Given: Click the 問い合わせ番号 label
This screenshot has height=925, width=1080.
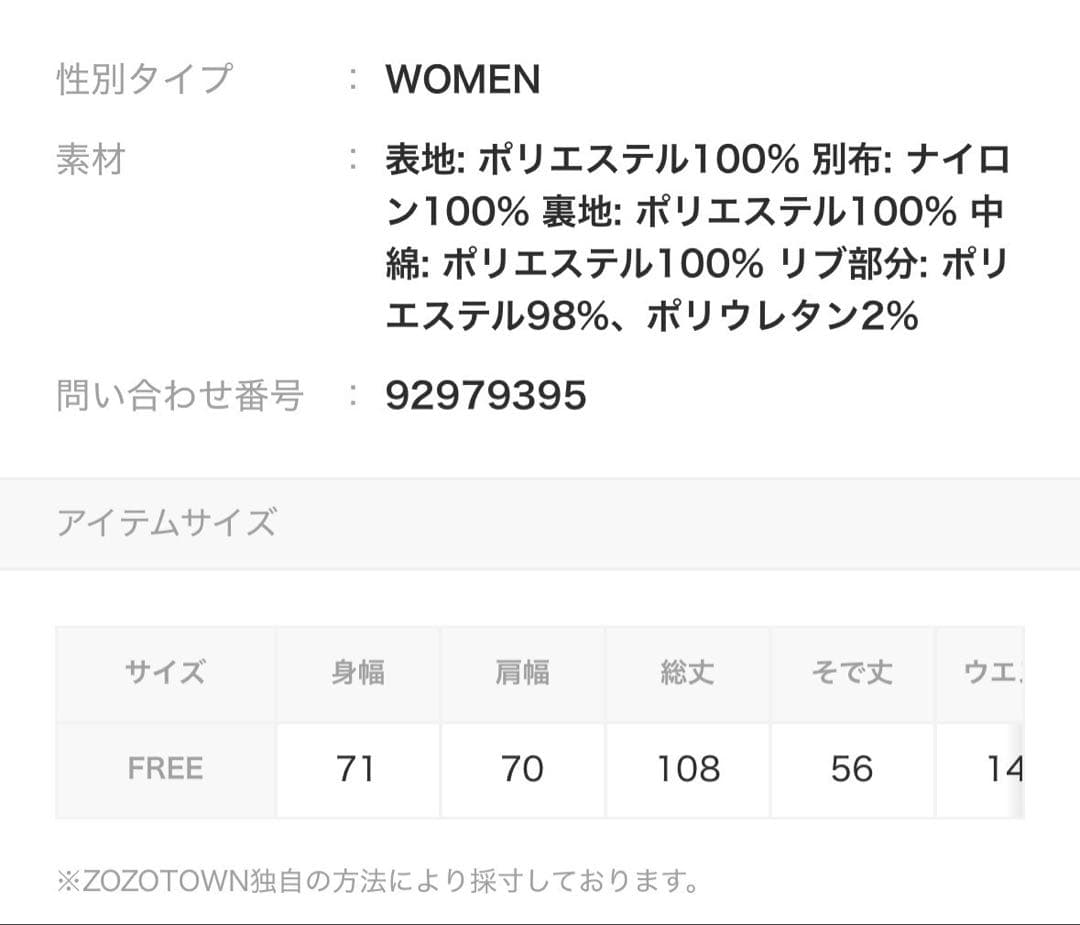Looking at the screenshot, I should [x=180, y=396].
